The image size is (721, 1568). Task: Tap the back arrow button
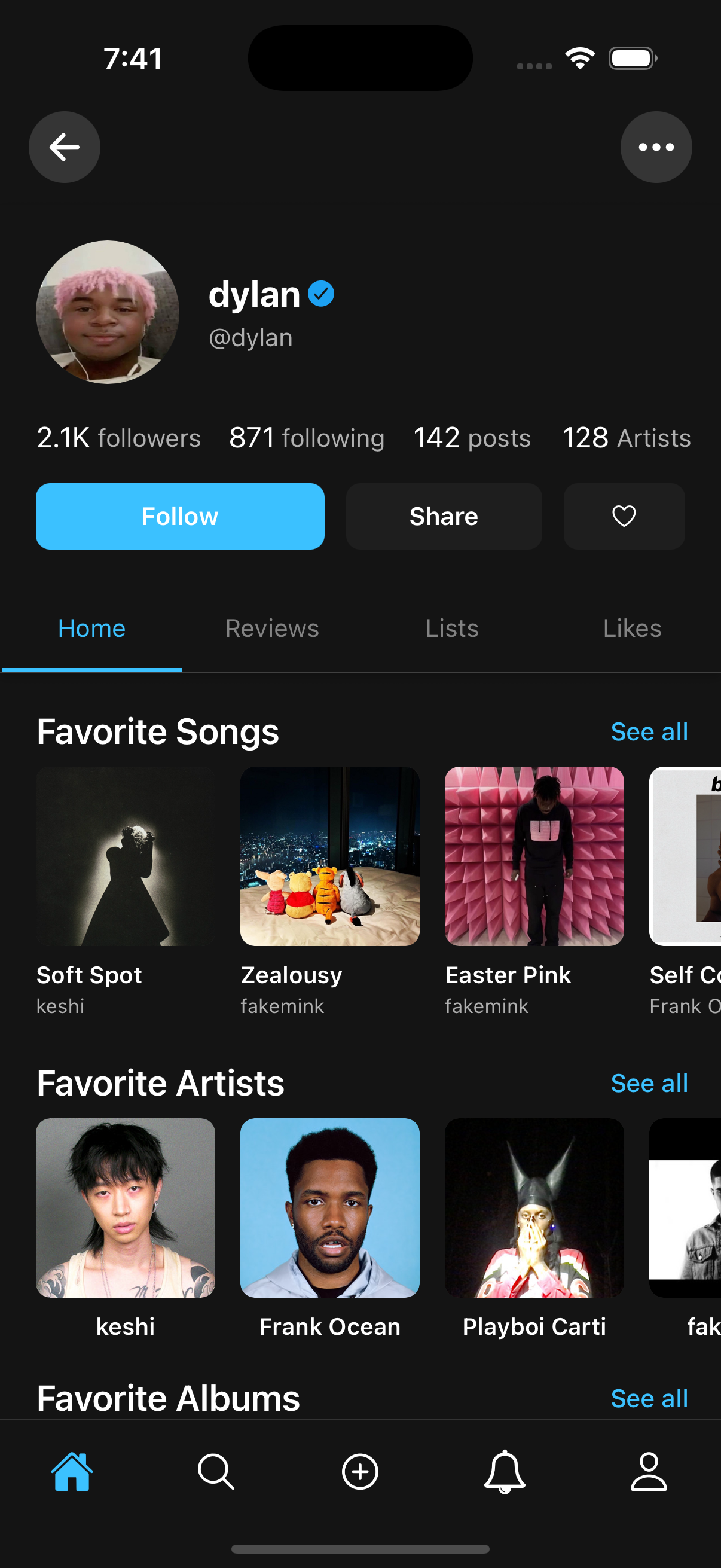coord(65,147)
